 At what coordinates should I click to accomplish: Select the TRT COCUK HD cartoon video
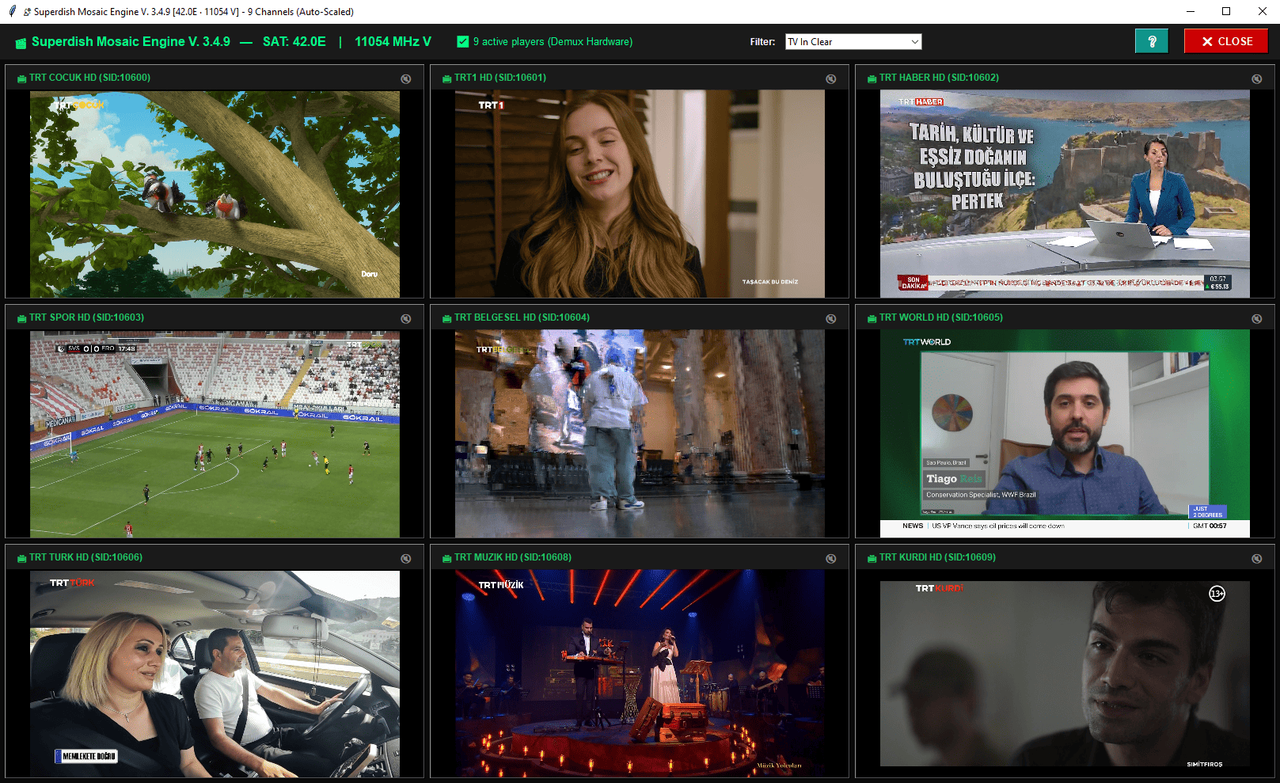coord(215,194)
